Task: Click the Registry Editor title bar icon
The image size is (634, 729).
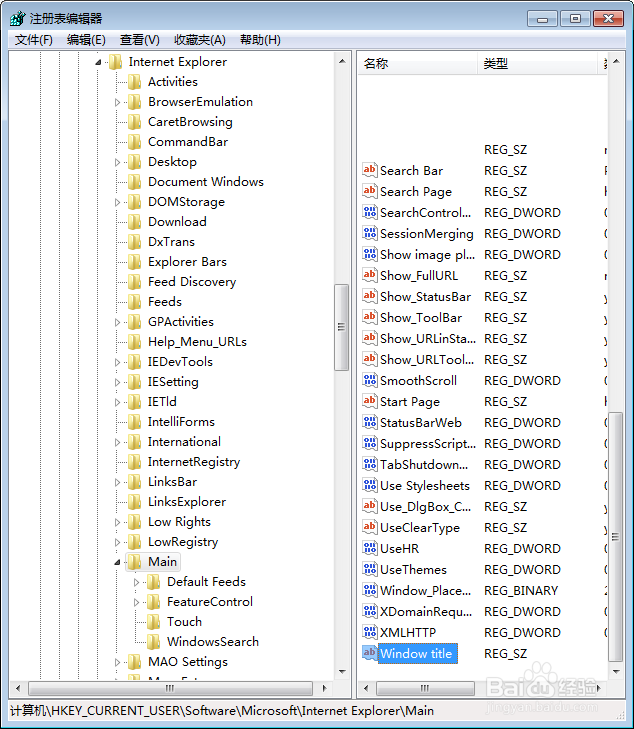Action: 17,19
